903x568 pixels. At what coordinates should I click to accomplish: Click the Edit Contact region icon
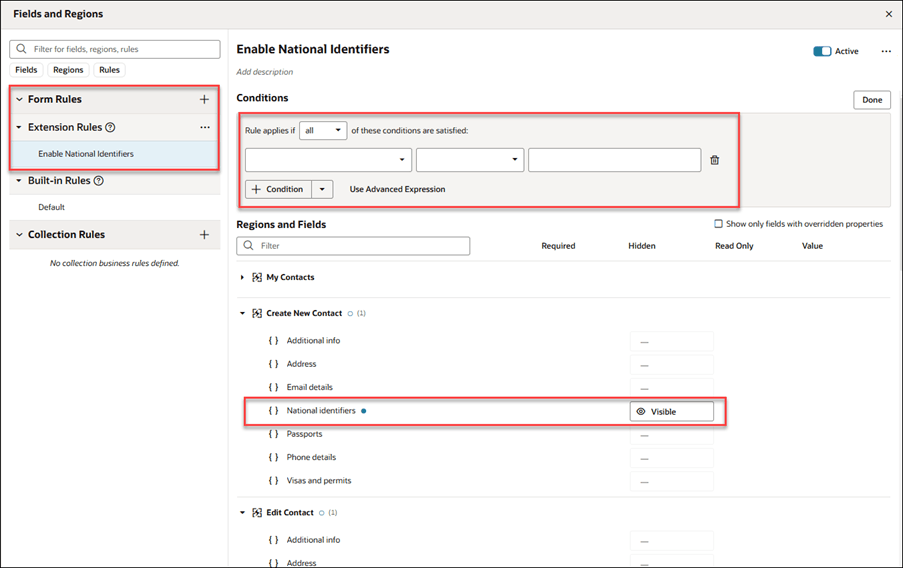click(x=257, y=513)
